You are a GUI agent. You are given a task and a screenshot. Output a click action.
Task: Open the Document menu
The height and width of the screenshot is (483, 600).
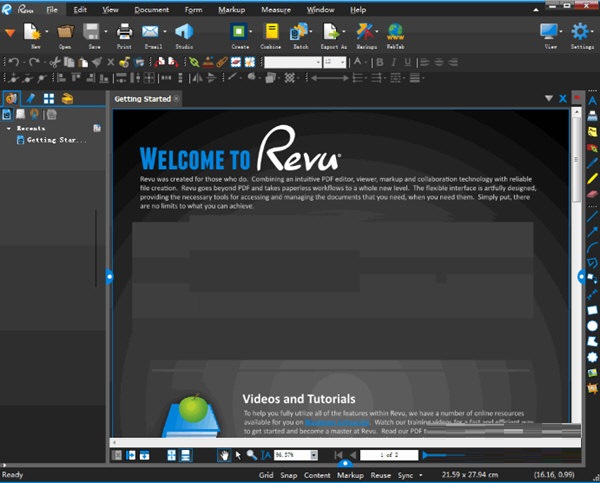tap(152, 10)
